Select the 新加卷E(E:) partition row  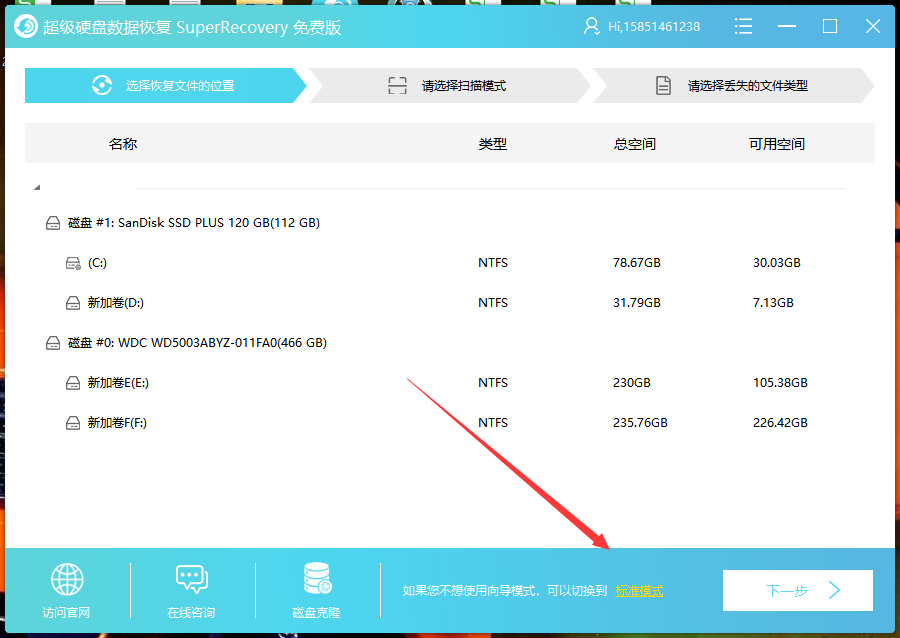450,383
